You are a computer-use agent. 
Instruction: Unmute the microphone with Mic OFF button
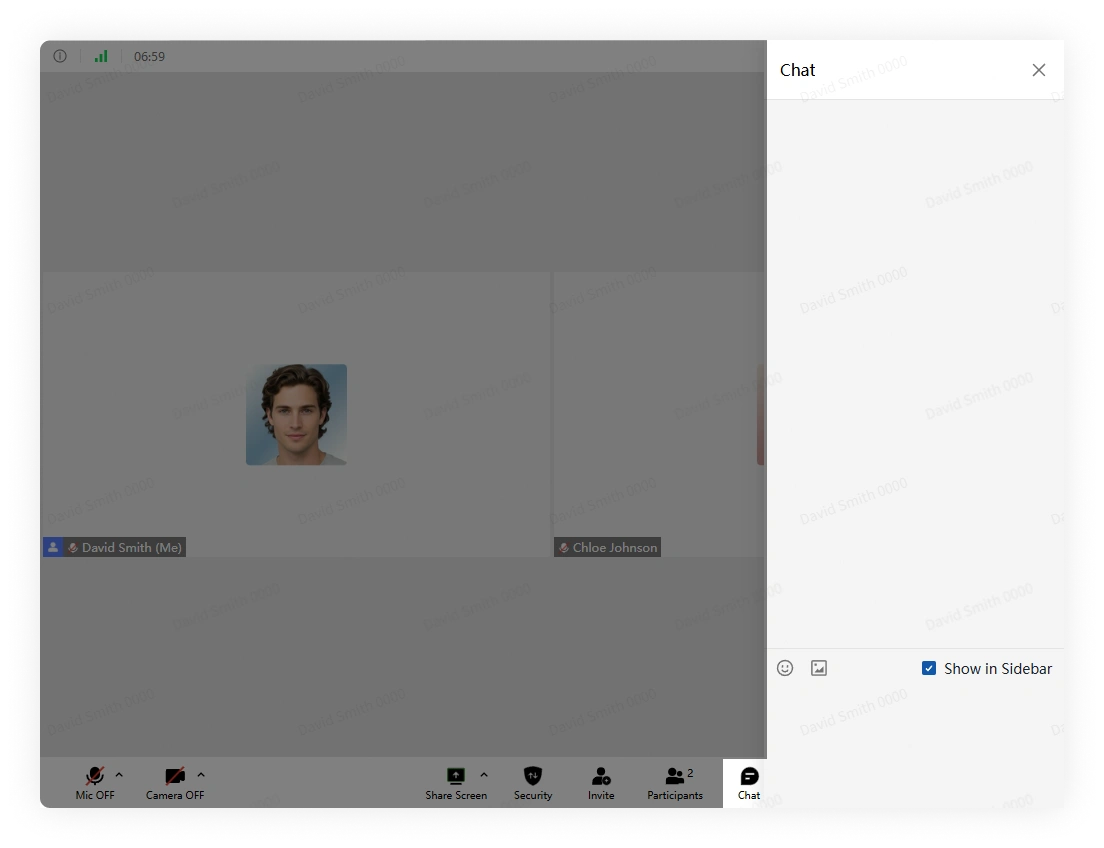click(95, 783)
